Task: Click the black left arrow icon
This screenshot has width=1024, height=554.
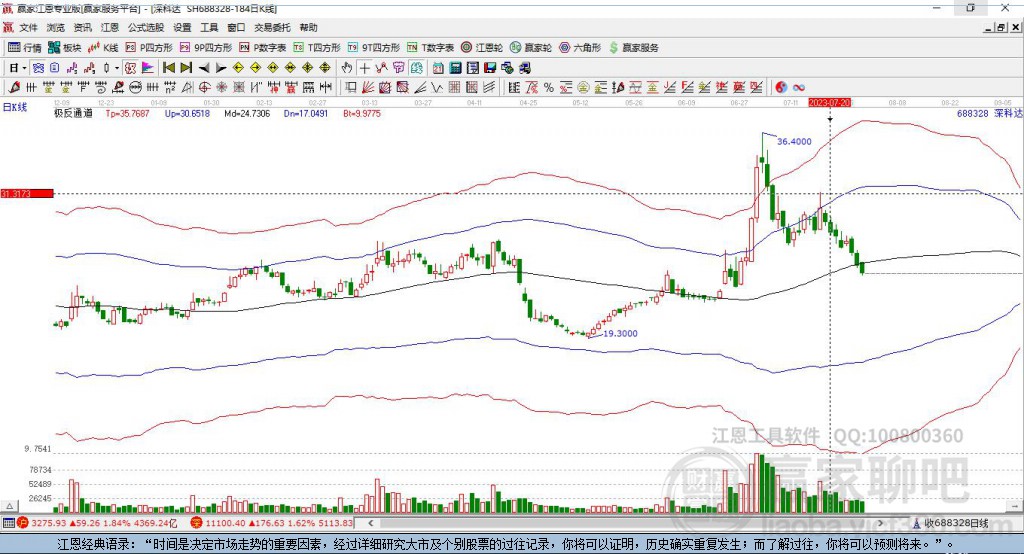Action: (x=204, y=68)
